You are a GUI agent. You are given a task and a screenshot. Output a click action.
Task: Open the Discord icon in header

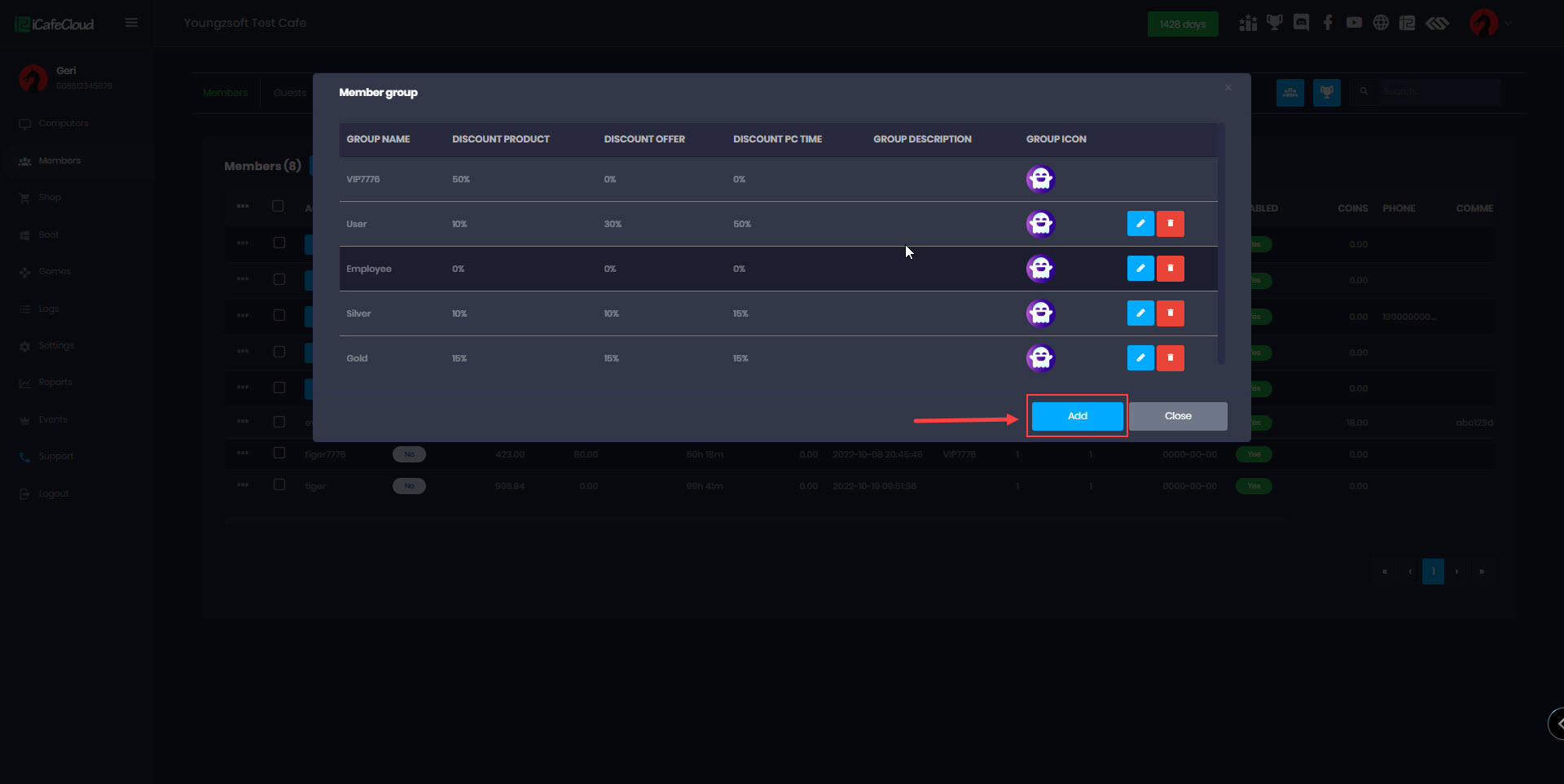1301,23
